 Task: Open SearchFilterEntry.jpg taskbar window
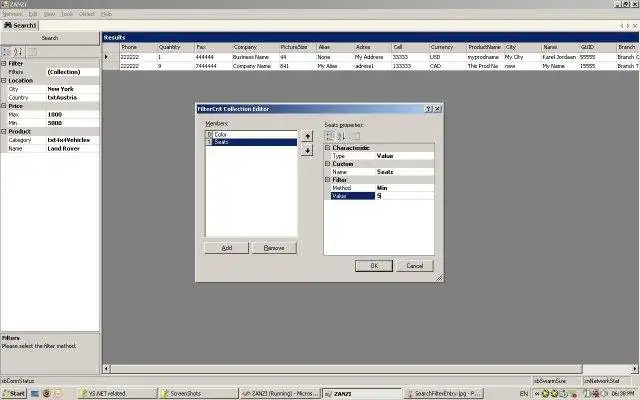coord(444,393)
